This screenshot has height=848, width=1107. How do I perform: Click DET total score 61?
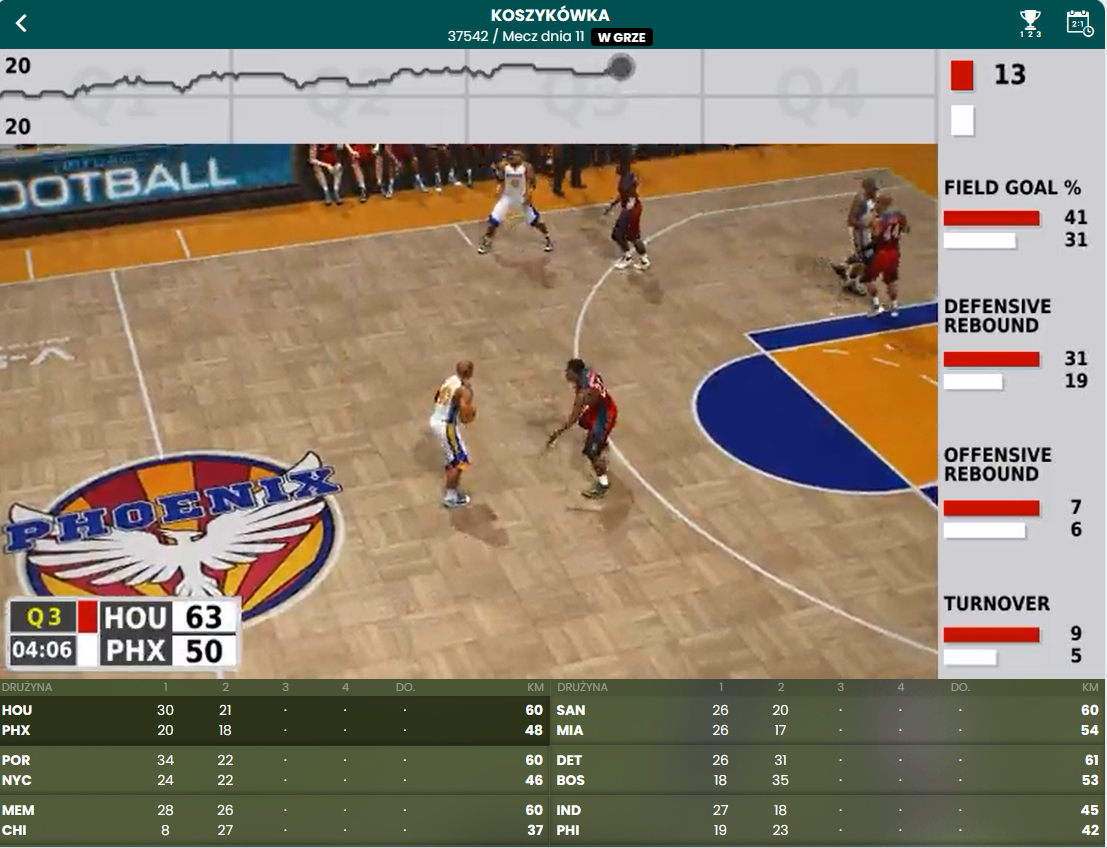[x=1091, y=760]
